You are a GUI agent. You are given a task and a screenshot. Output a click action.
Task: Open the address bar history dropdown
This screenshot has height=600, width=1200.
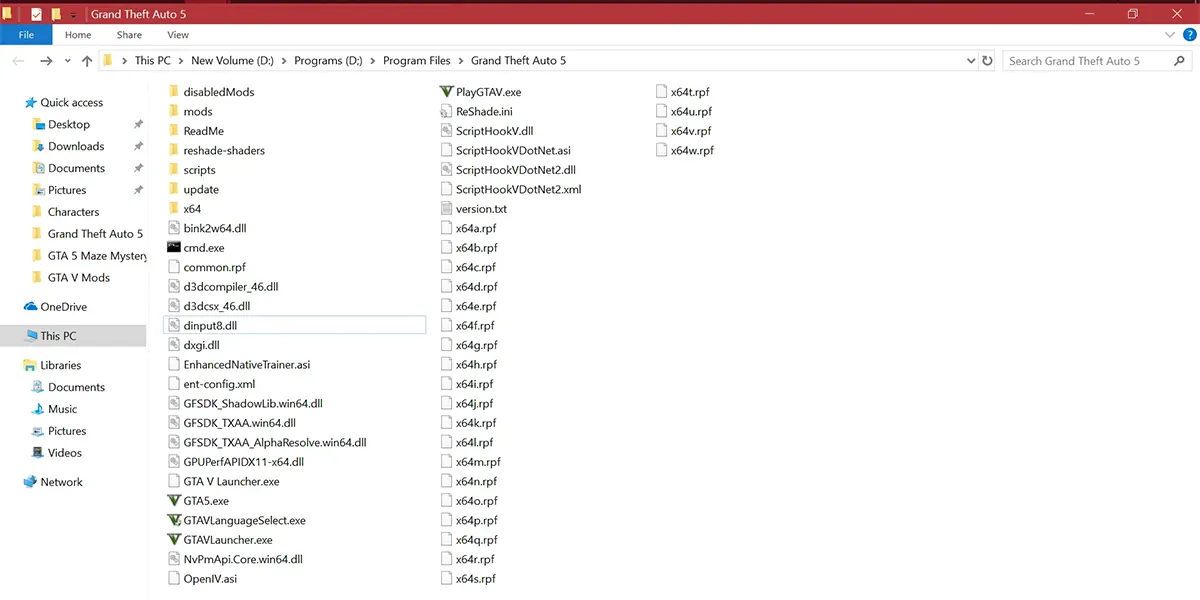coord(970,61)
